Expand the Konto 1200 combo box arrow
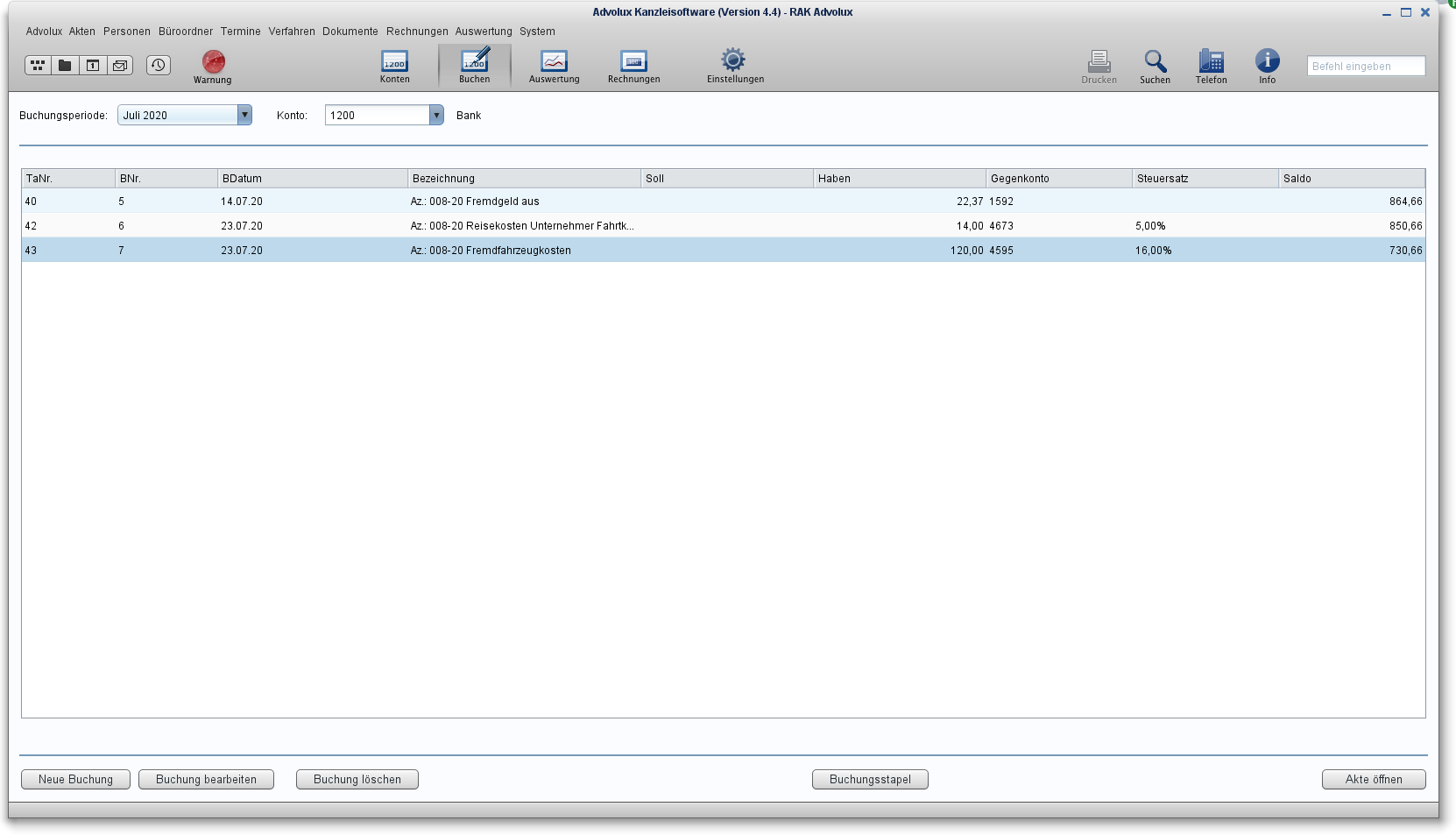This screenshot has height=835, width=1456. tap(436, 115)
